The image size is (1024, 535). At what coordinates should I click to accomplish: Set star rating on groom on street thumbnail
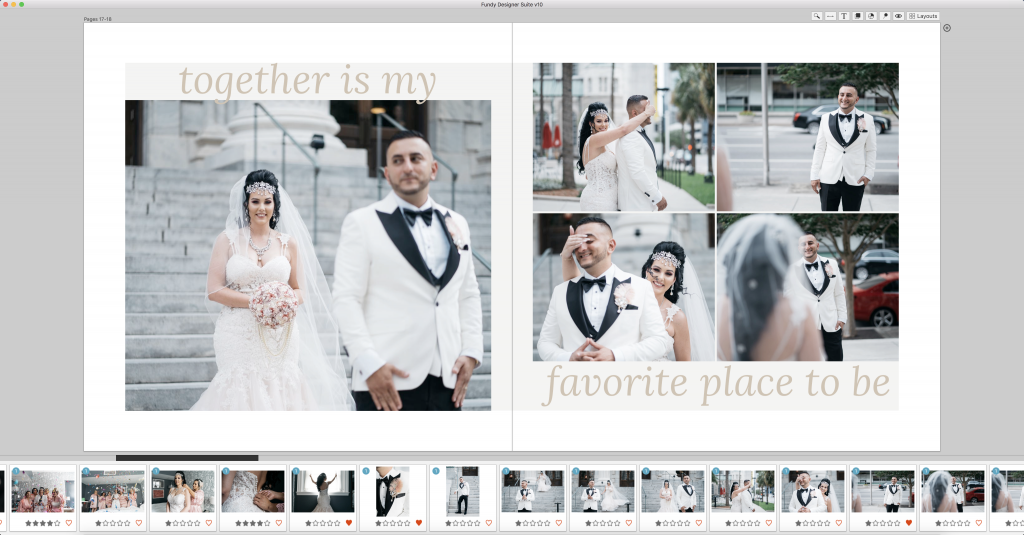[882, 523]
